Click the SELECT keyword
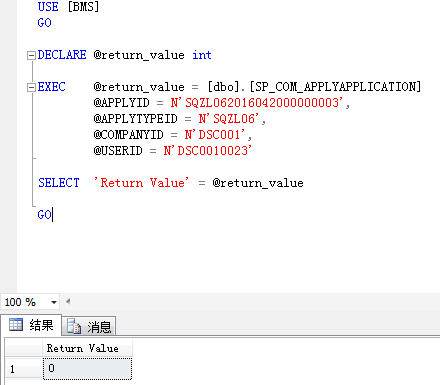Viewport: 440px width, 385px height. [x=59, y=183]
